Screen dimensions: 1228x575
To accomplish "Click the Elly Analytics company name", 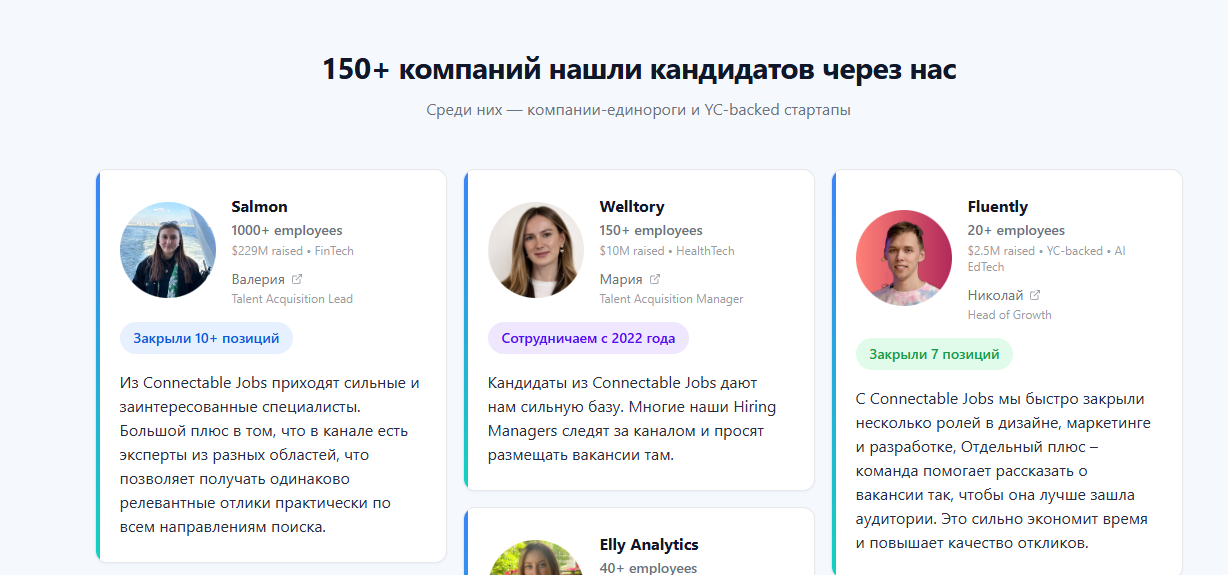I will click(649, 545).
